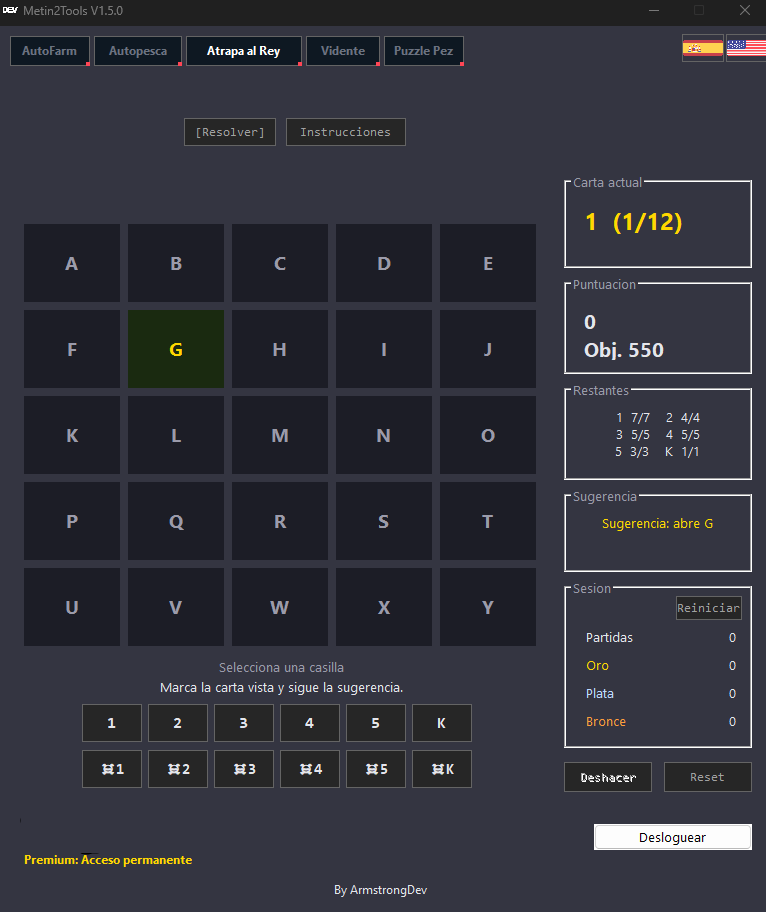Click the "Premium: Acceso permanente" label
766x912 pixels.
pos(108,860)
